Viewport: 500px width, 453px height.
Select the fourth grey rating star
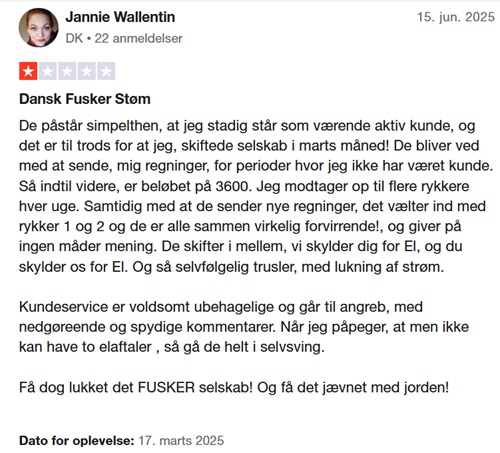pyautogui.click(x=87, y=71)
